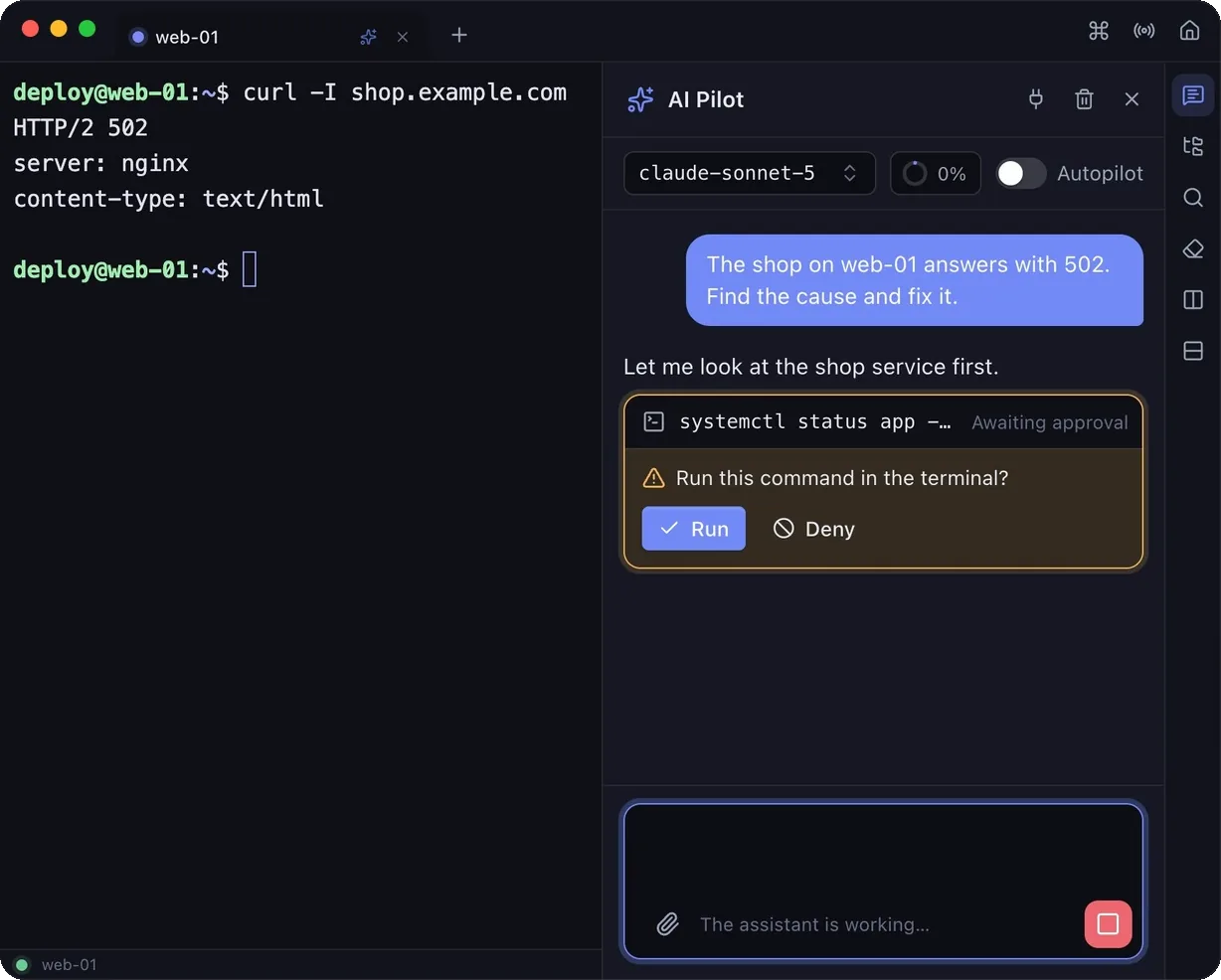Click the broadcast input icon in title bar
Image resolution: width=1221 pixels, height=980 pixels.
[x=1144, y=31]
